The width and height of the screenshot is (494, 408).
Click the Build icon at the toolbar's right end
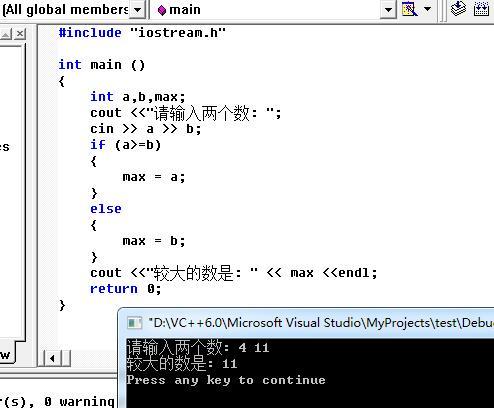481,9
